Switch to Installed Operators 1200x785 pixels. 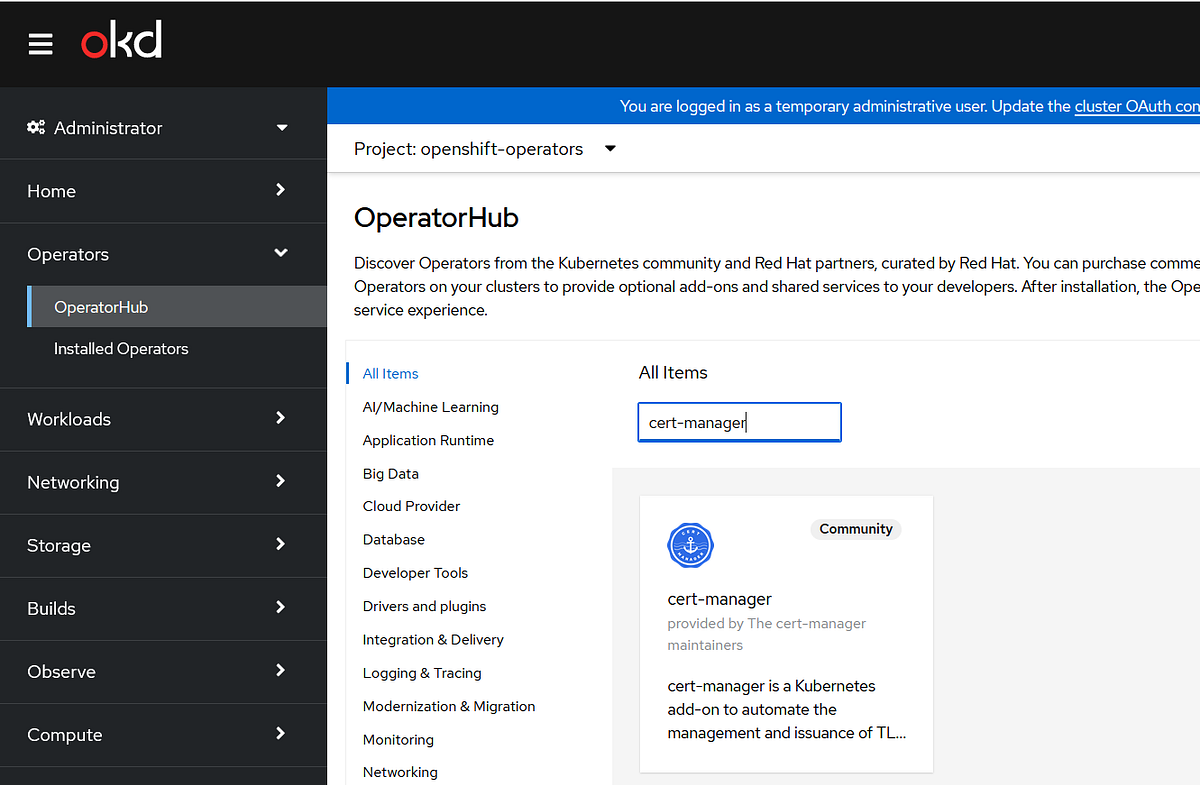121,348
